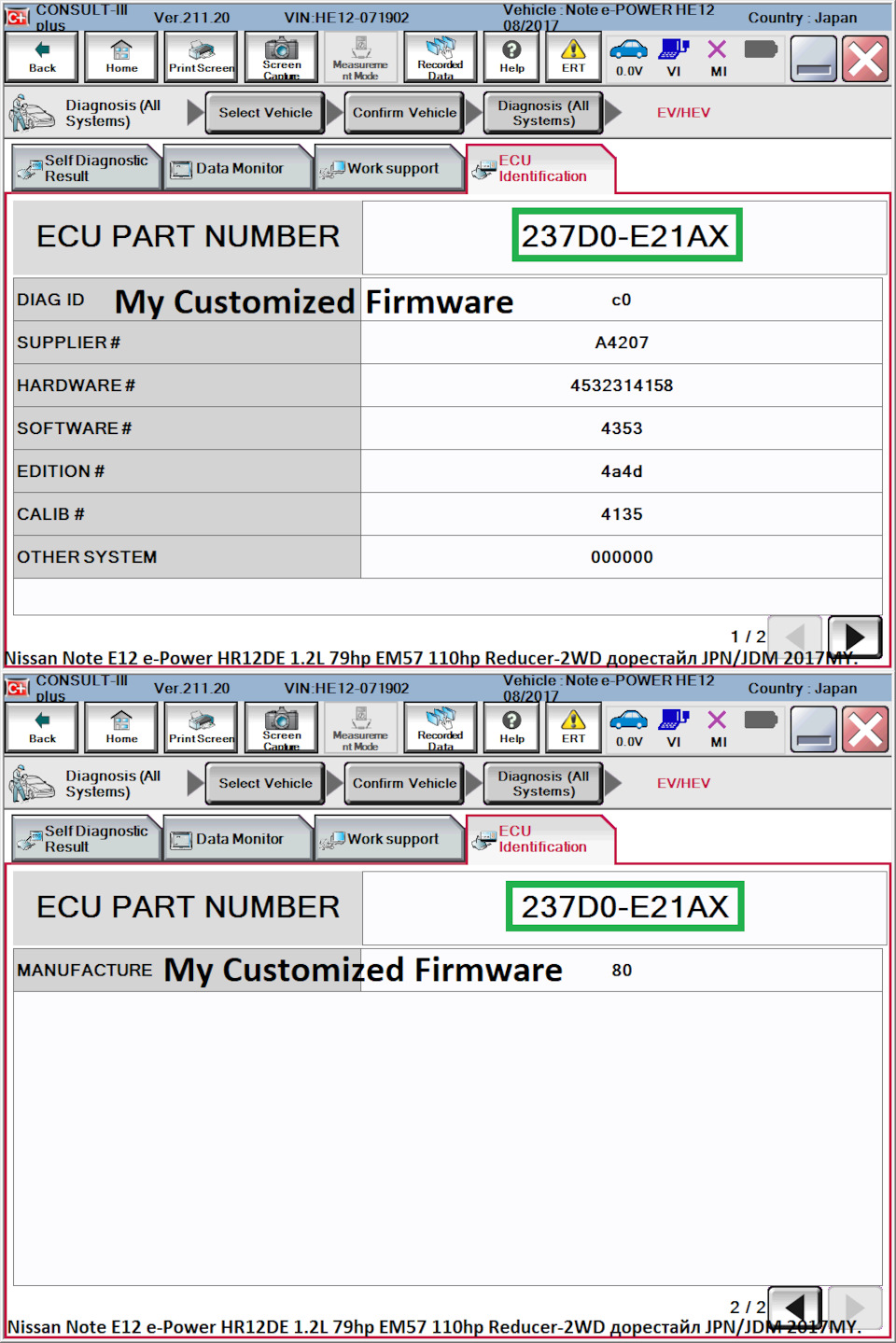Click HARDWARE # value 4532314158
The image size is (896, 1343).
tap(622, 385)
